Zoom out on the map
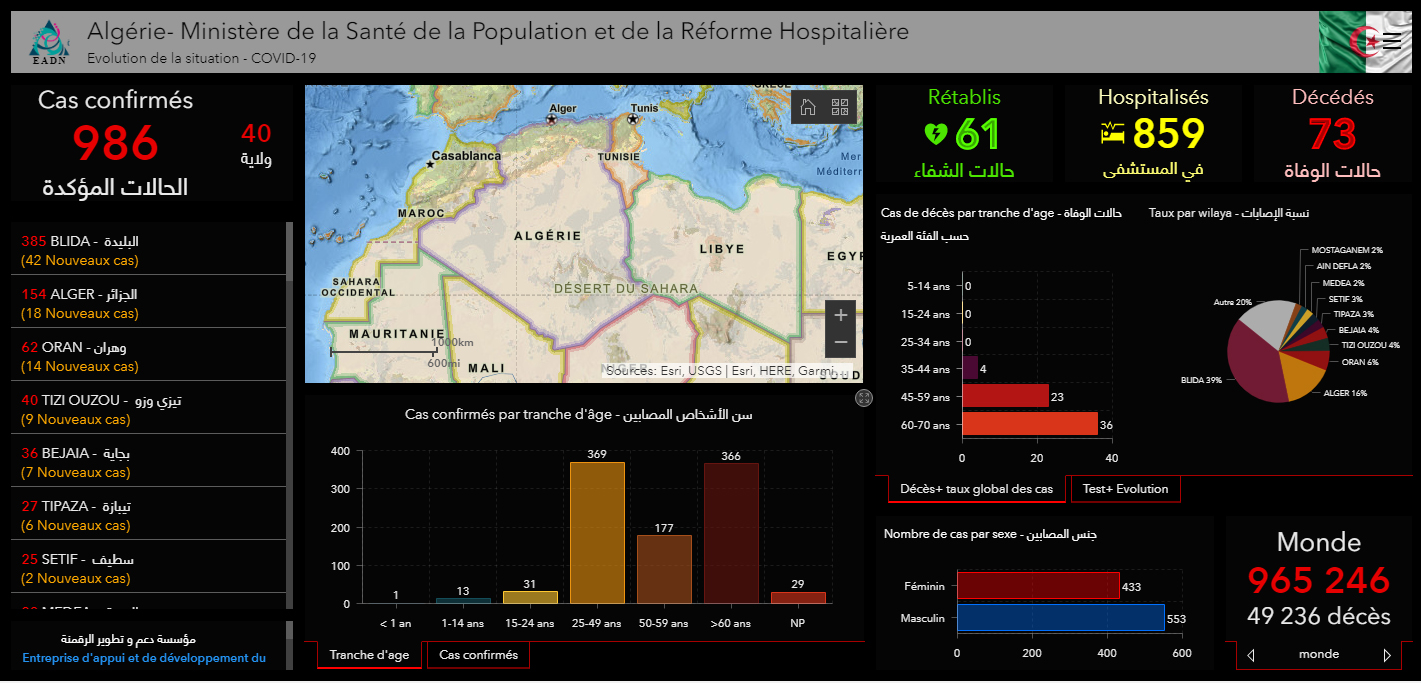 840,342
